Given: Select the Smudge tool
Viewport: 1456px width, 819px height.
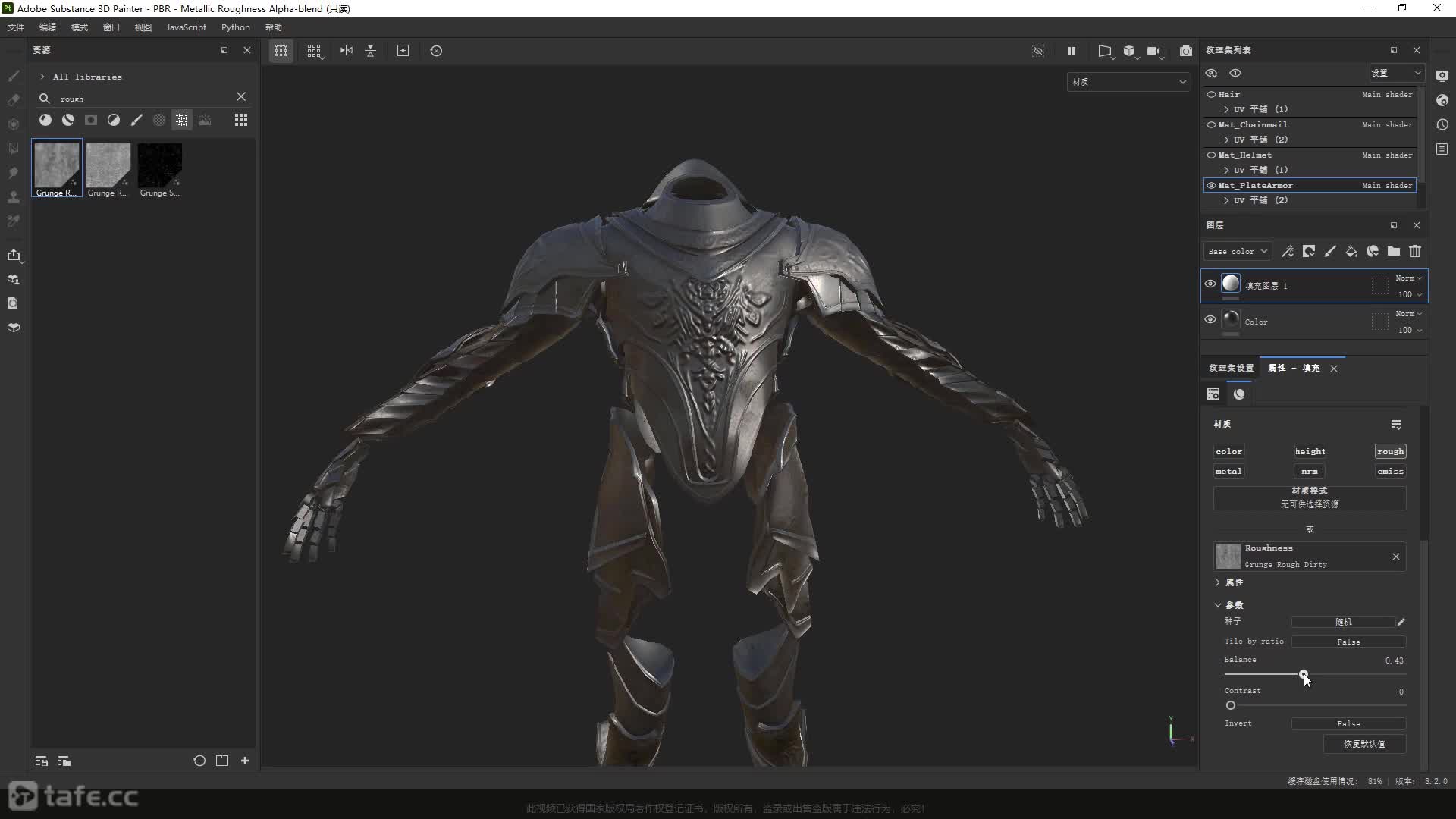Looking at the screenshot, I should (14, 173).
